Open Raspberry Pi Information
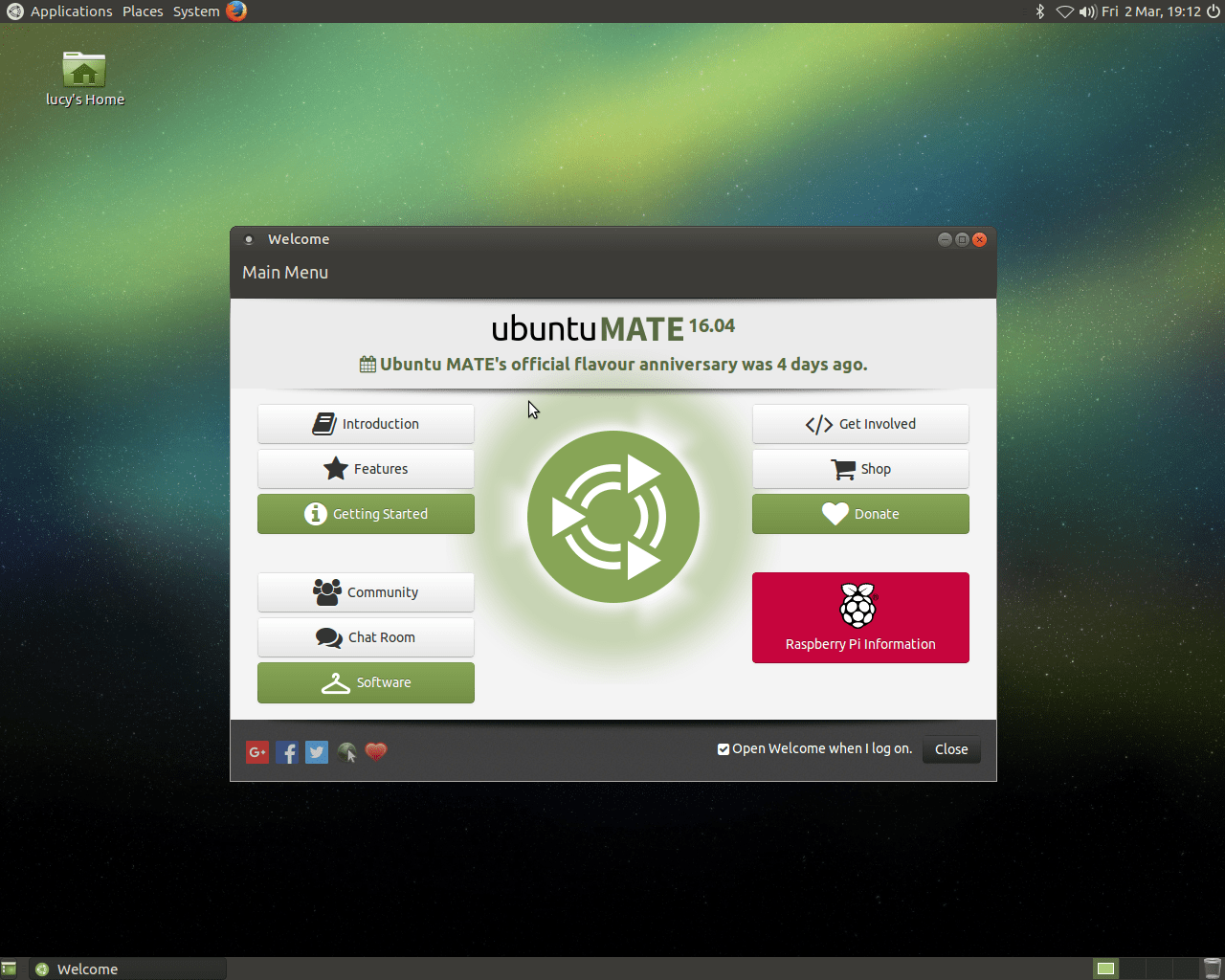The image size is (1225, 980). 860,617
